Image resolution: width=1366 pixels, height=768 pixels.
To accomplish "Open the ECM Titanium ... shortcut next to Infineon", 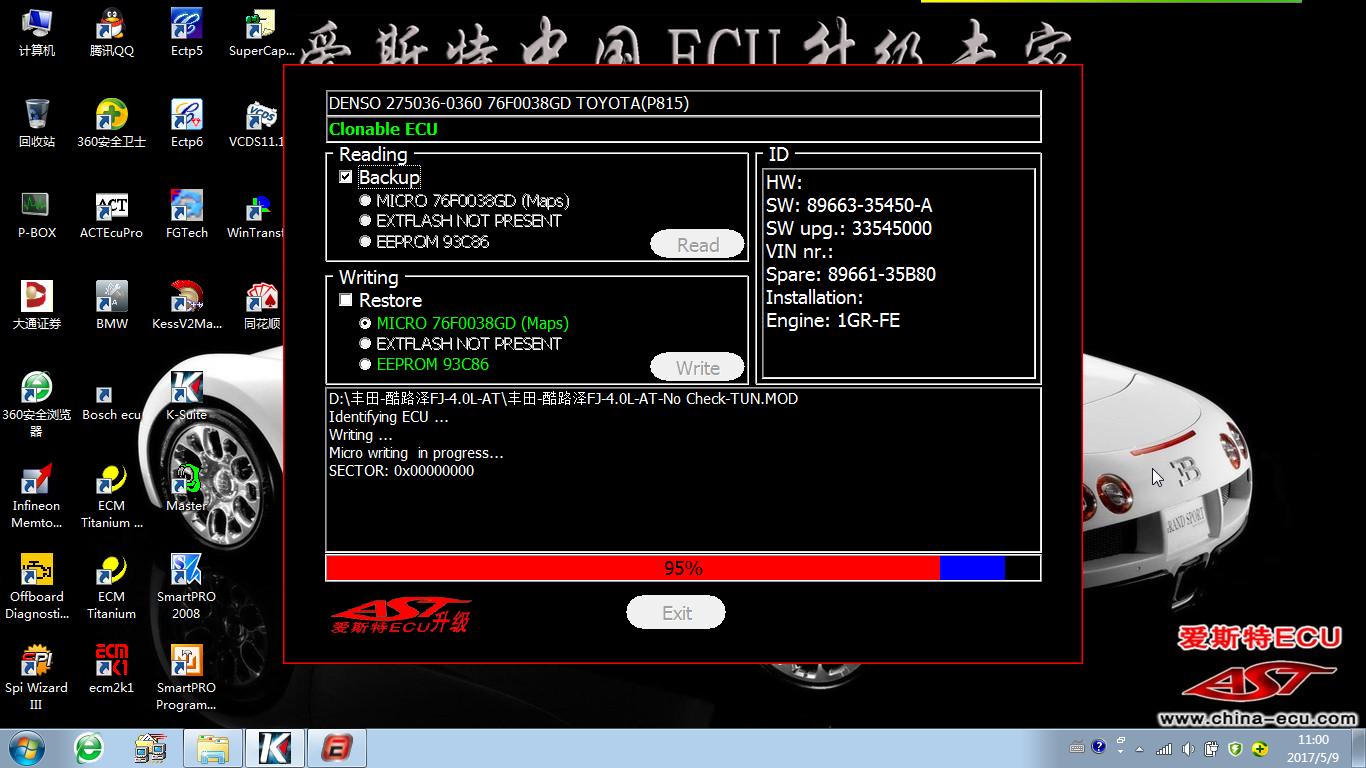I will pos(111,496).
